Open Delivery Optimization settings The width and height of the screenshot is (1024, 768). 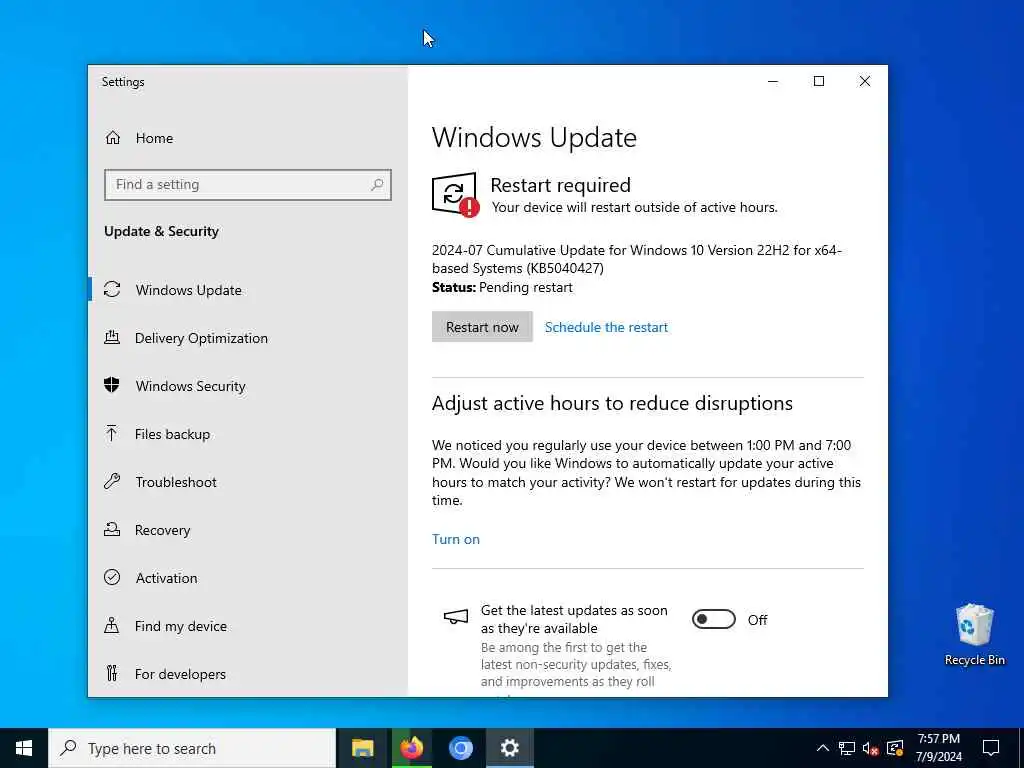[x=248, y=338]
